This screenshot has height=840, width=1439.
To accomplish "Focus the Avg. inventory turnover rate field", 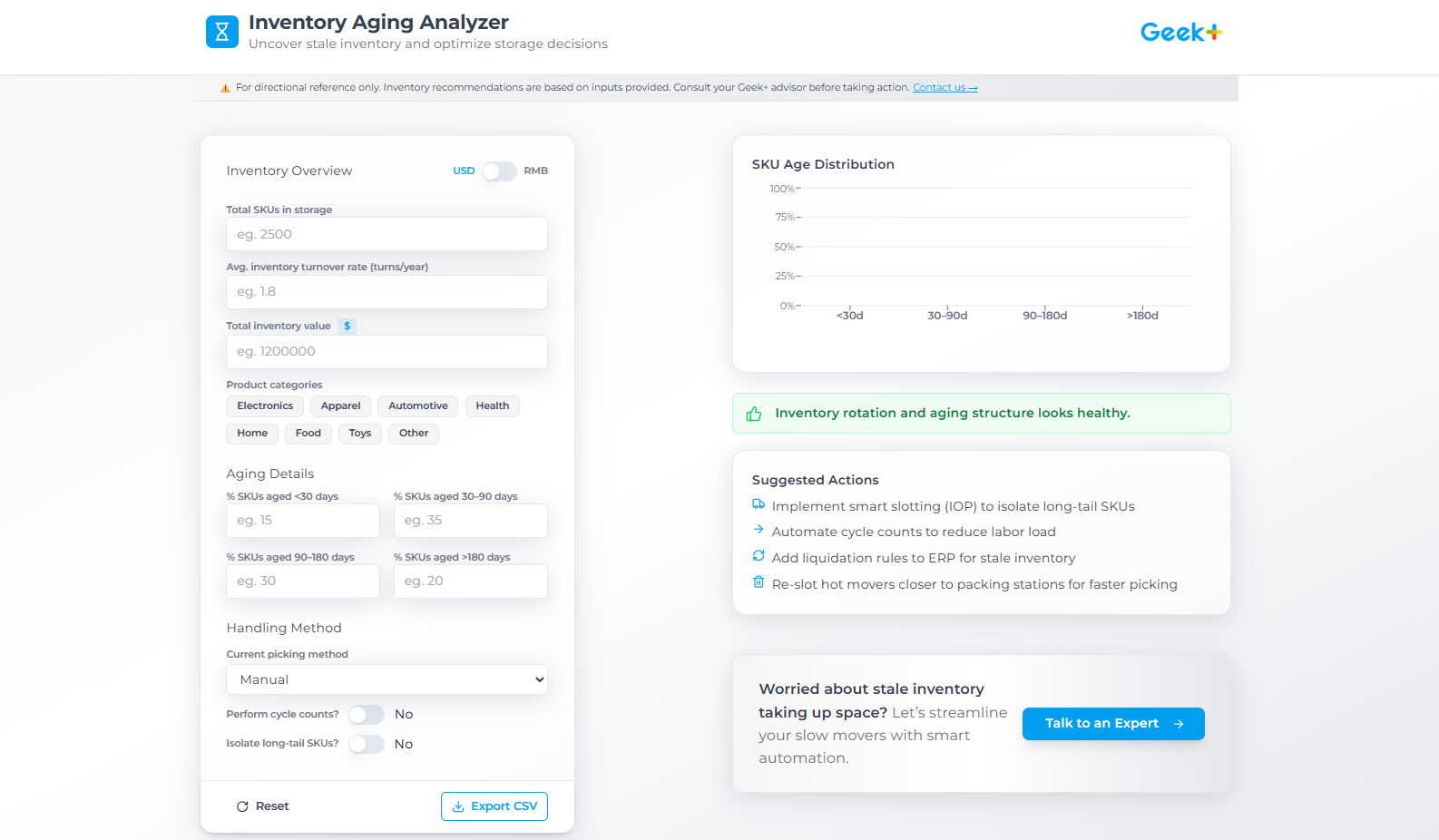I will pyautogui.click(x=387, y=292).
